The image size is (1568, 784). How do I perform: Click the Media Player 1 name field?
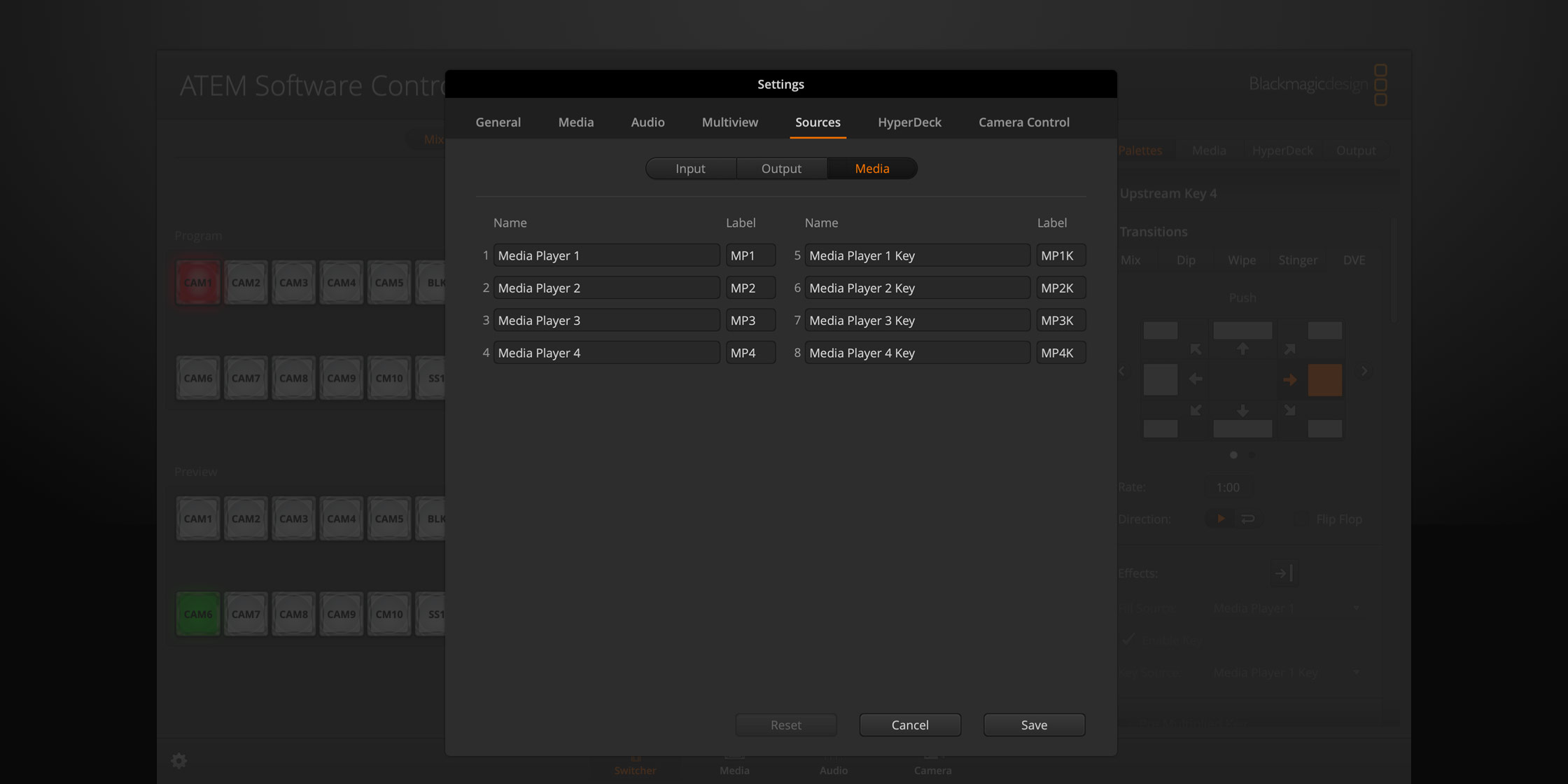[606, 255]
